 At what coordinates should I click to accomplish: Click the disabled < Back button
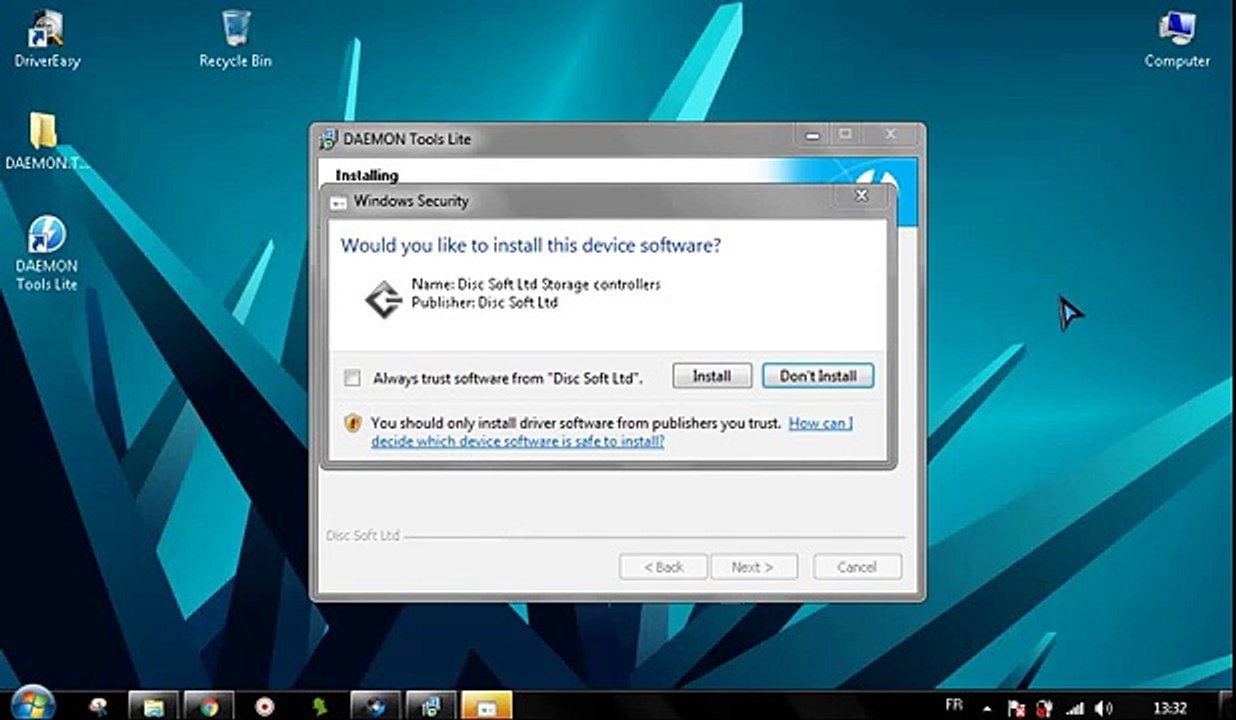tap(663, 567)
